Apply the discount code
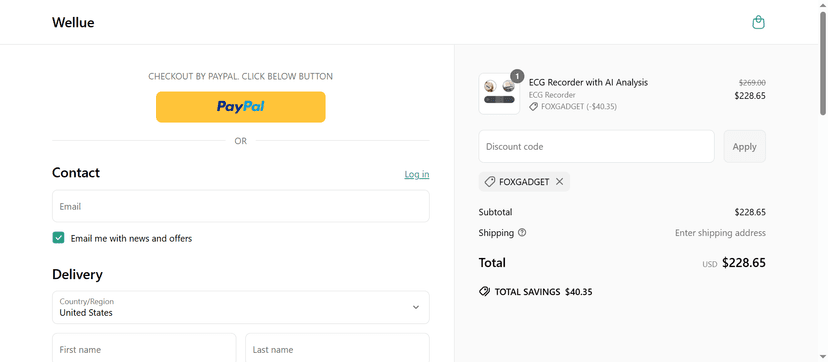Image resolution: width=828 pixels, height=362 pixels. [745, 147]
